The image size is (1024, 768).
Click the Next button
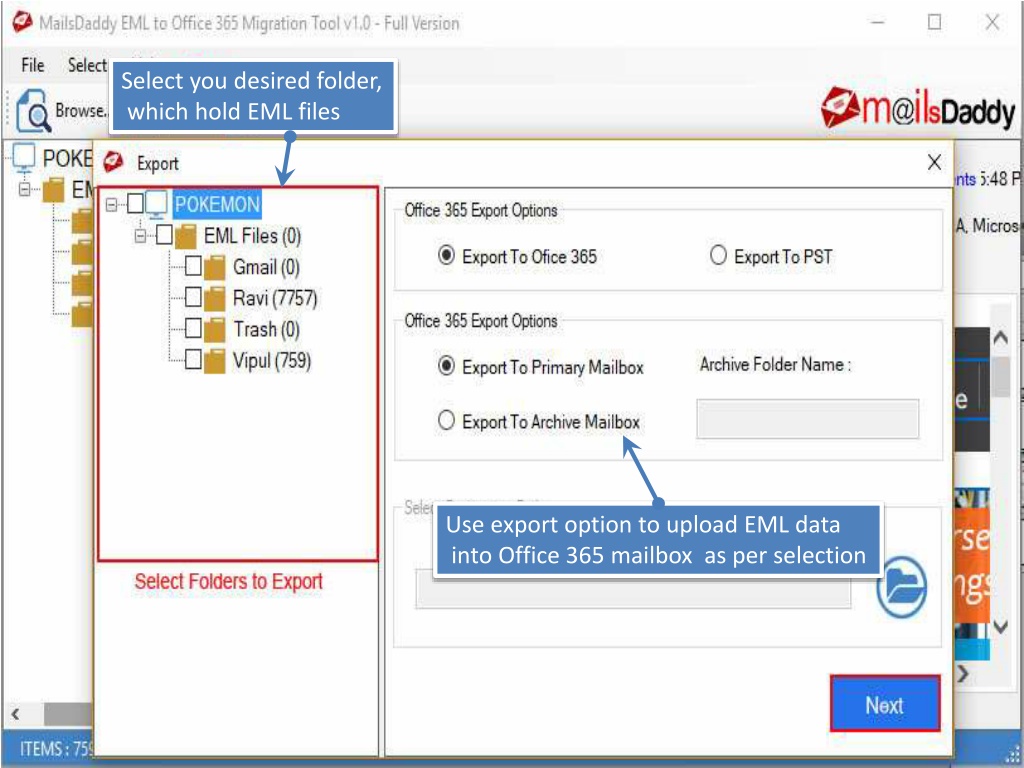point(885,703)
